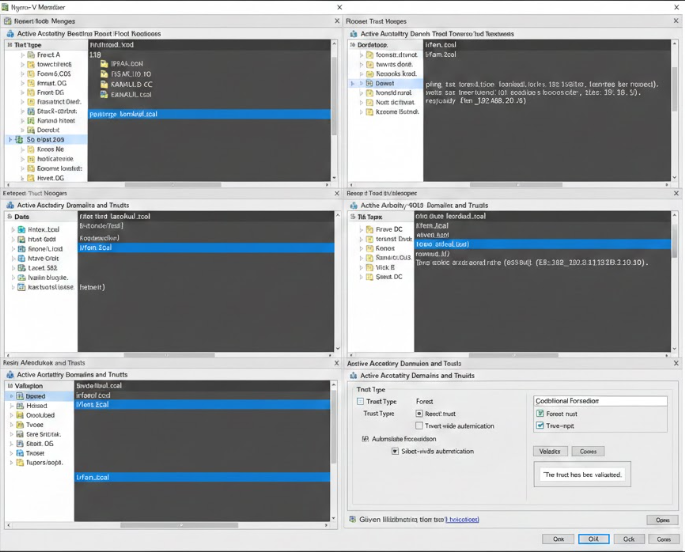The width and height of the screenshot is (685, 552).
Task: Click the green icon beside So oipst 209
Action: pos(19,140)
